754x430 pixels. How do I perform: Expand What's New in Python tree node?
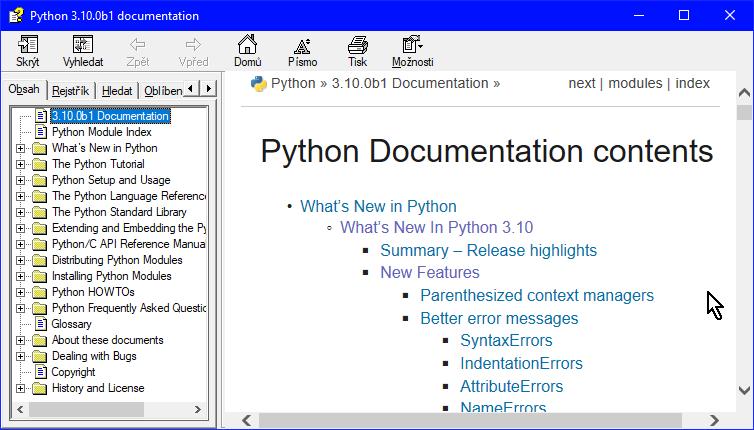click(20, 148)
